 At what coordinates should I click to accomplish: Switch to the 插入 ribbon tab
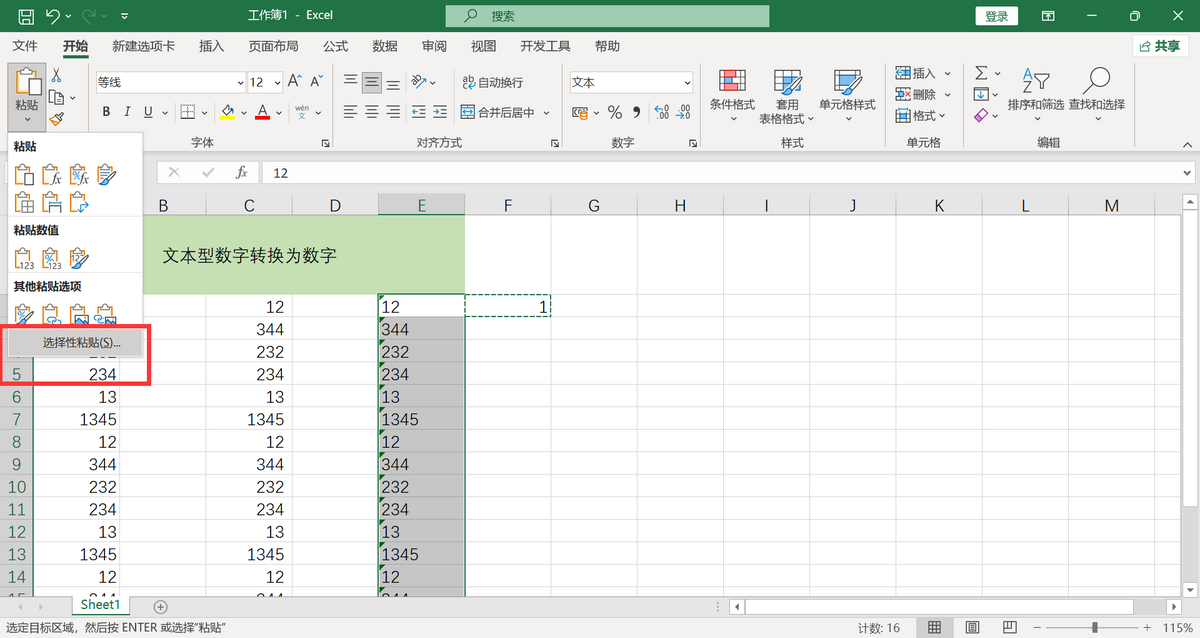(211, 46)
